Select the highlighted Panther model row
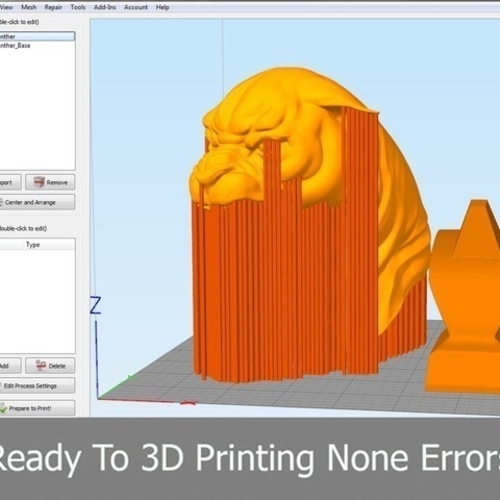This screenshot has height=500, width=500. [x=37, y=36]
